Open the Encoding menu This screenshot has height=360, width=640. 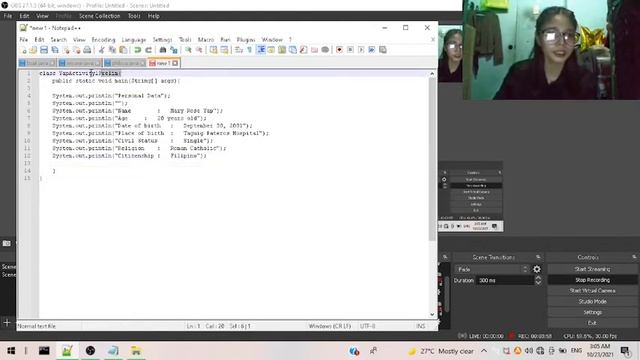(103, 40)
